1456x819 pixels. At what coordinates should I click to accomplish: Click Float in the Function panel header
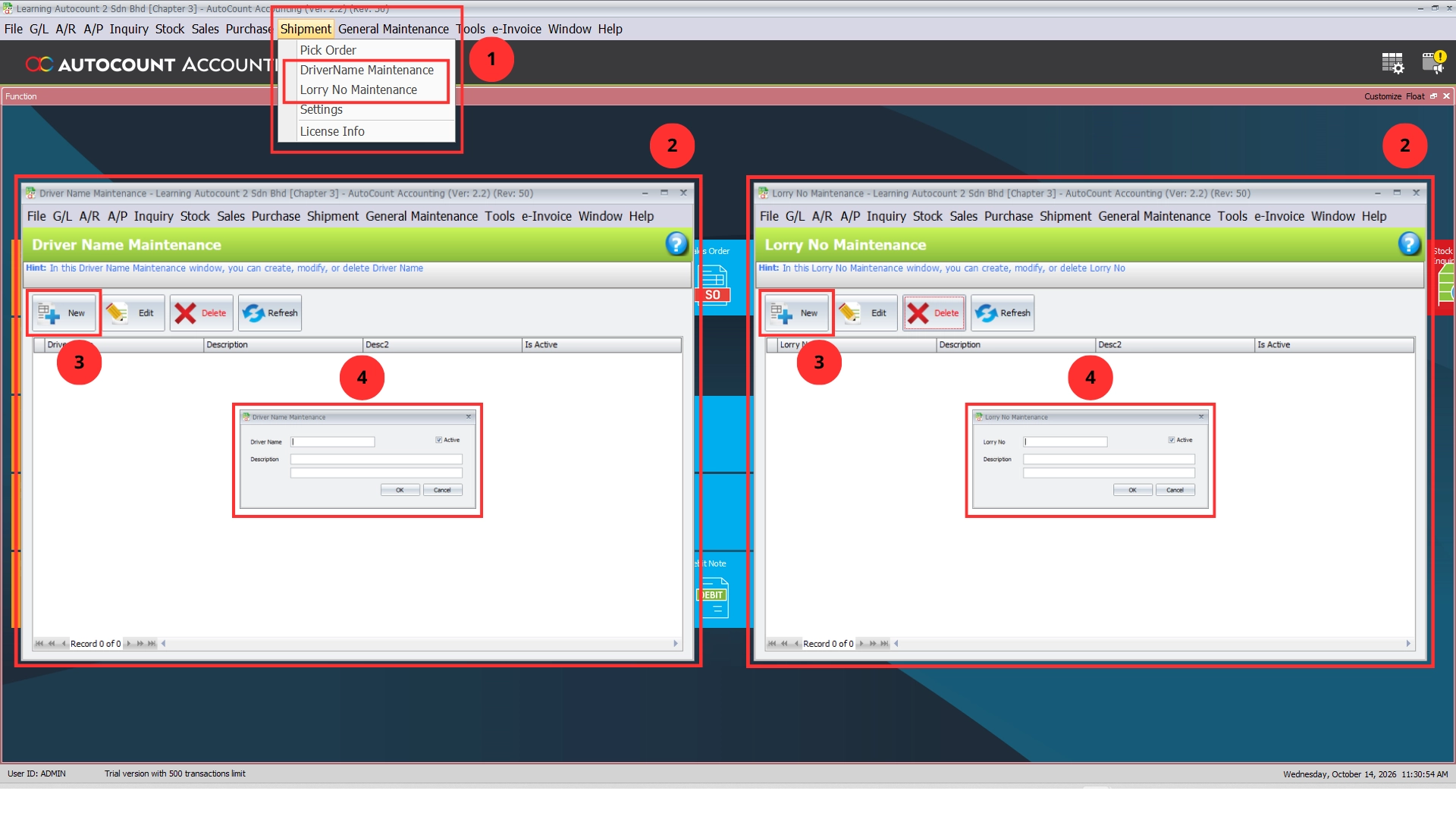(1415, 96)
